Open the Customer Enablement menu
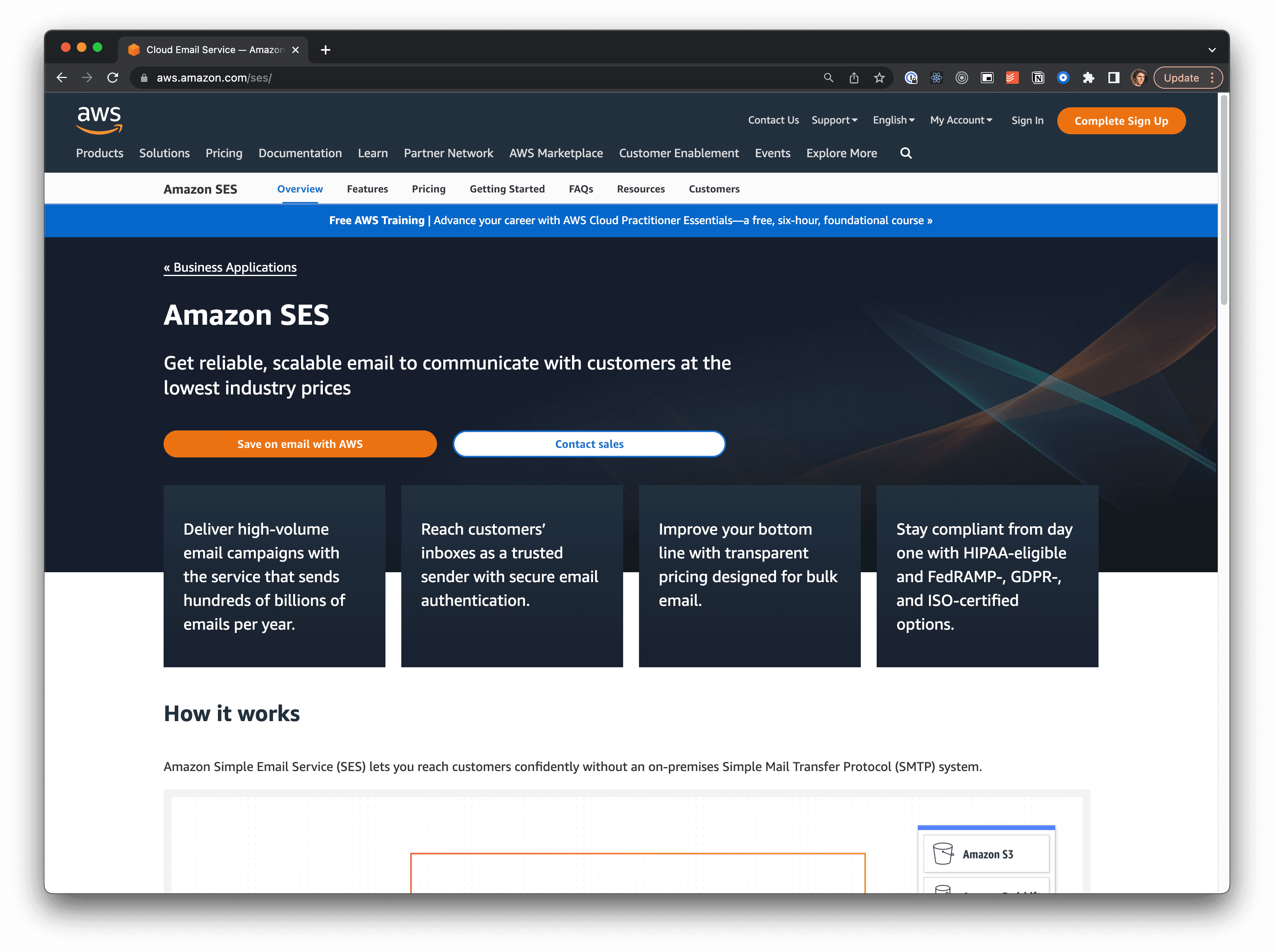 679,153
